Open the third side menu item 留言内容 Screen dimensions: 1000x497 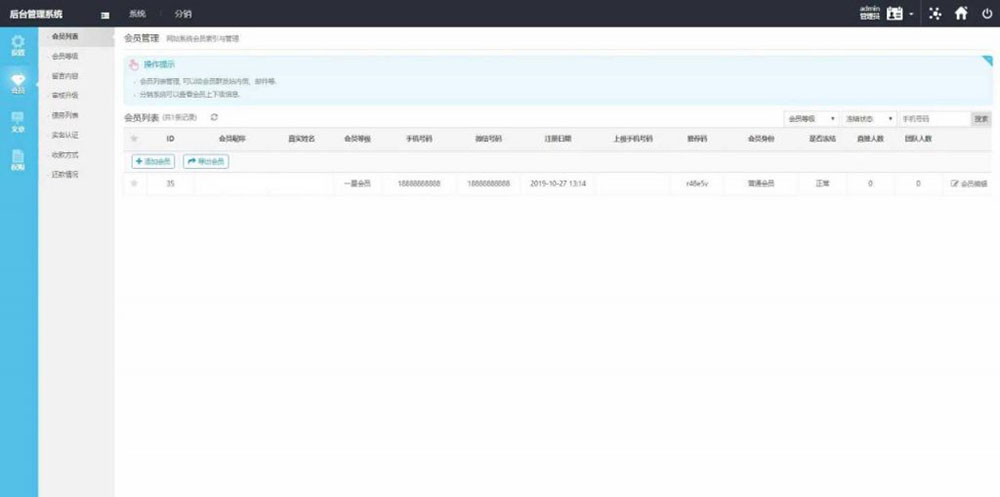coord(65,76)
